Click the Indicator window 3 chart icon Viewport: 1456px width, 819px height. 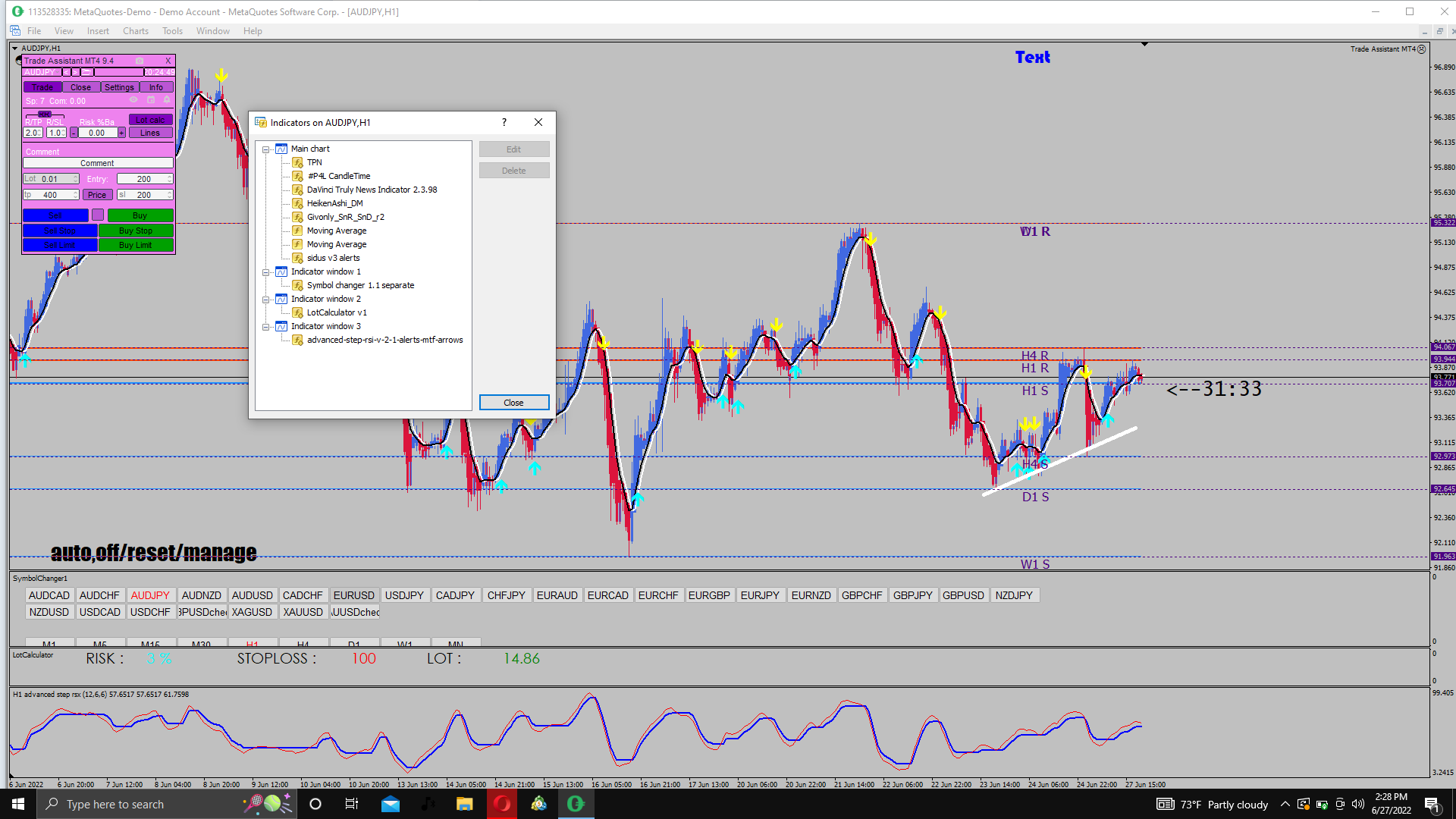point(281,326)
